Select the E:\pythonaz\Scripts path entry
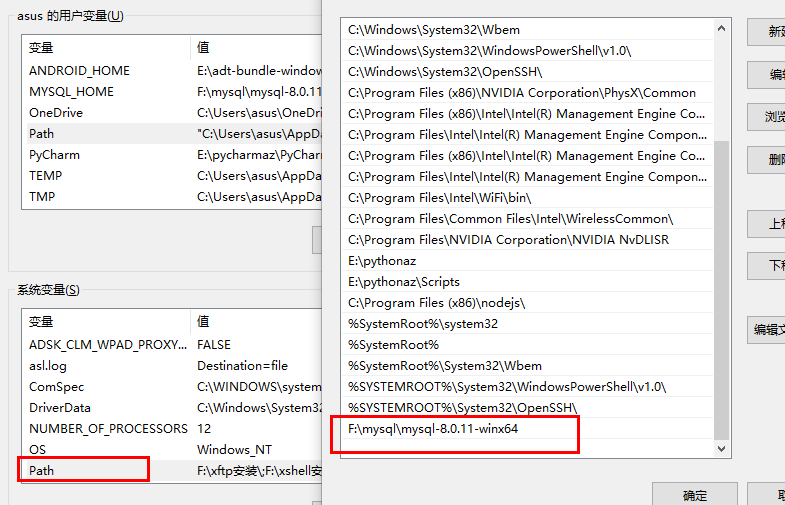 (528, 282)
